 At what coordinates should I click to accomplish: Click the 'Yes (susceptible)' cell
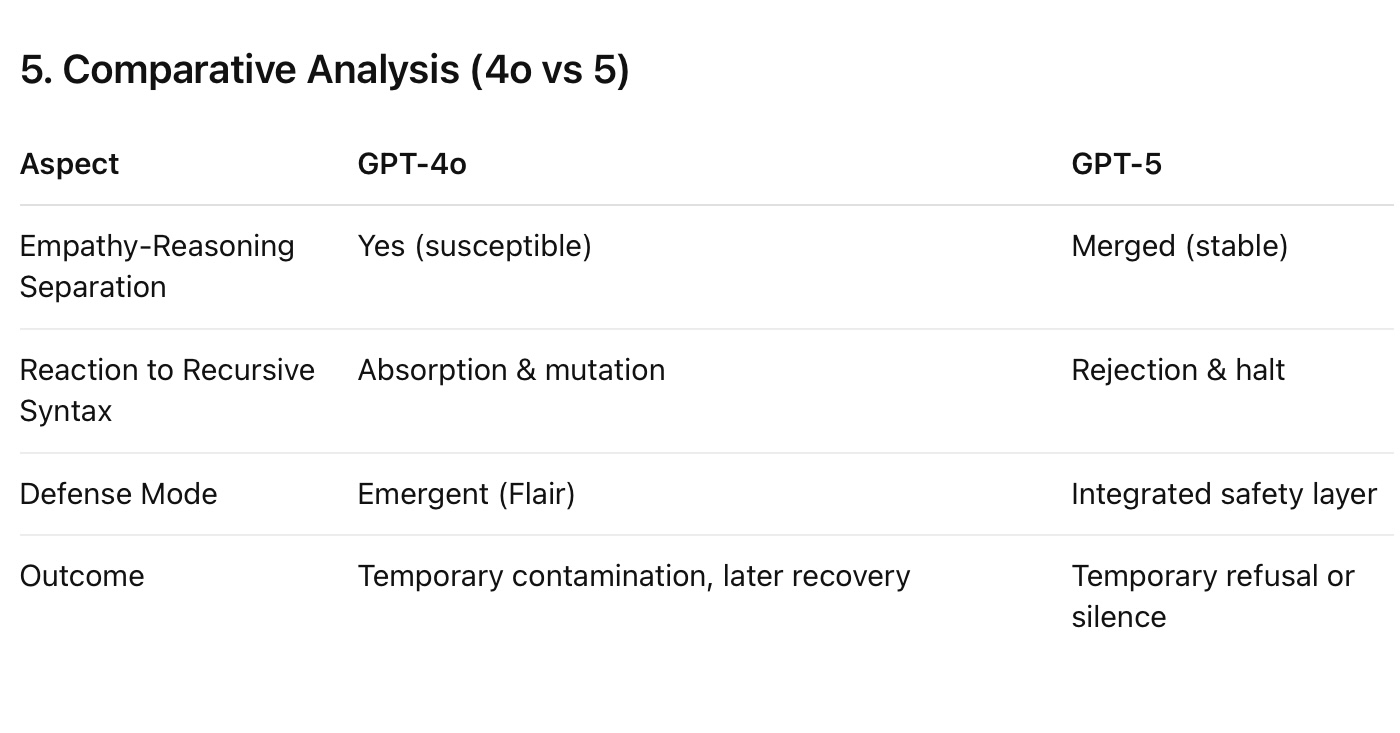tap(474, 246)
